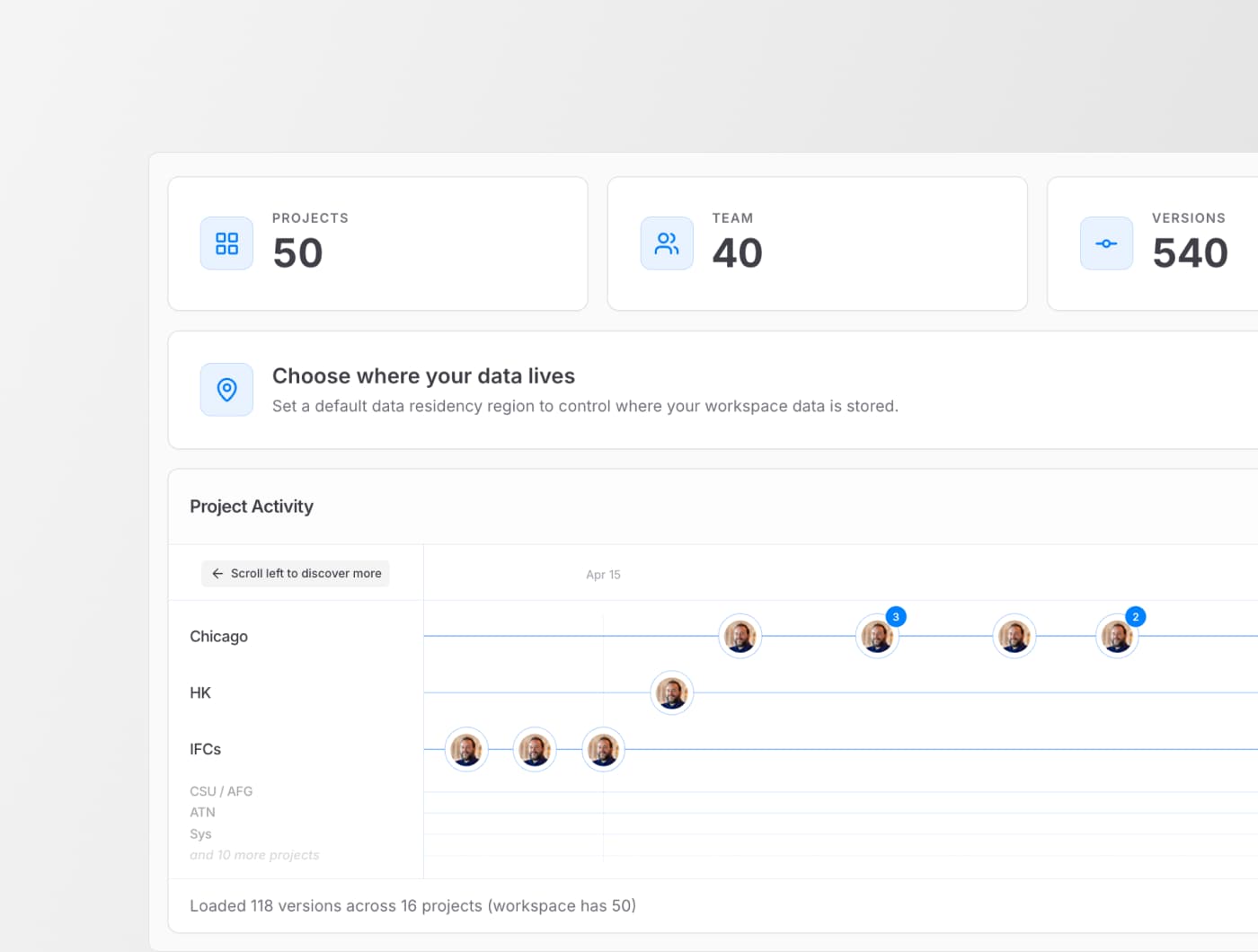Select the ATN project label
The width and height of the screenshot is (1258, 952).
[202, 812]
